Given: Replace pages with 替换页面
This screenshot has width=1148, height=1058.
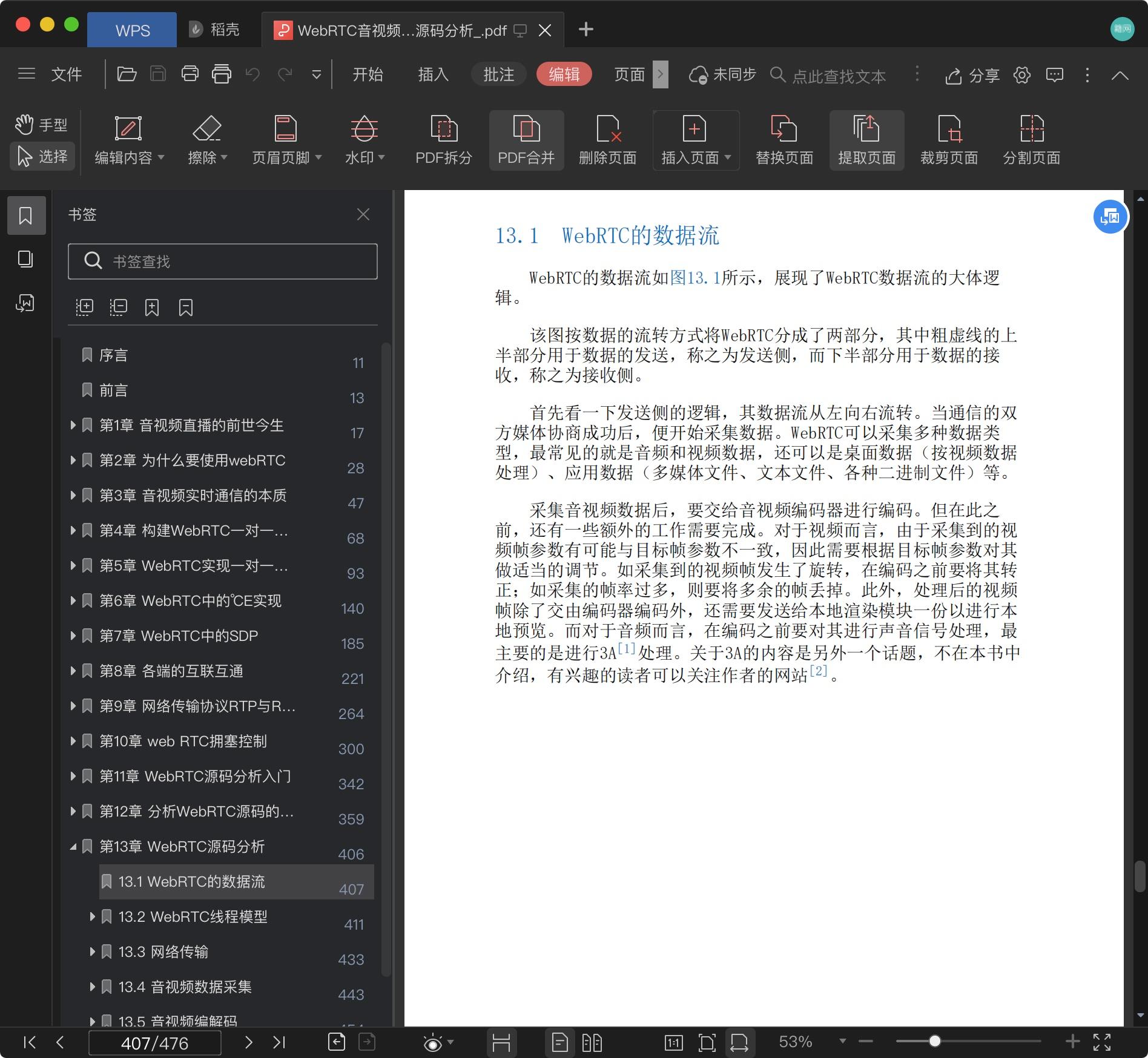Looking at the screenshot, I should pyautogui.click(x=784, y=140).
